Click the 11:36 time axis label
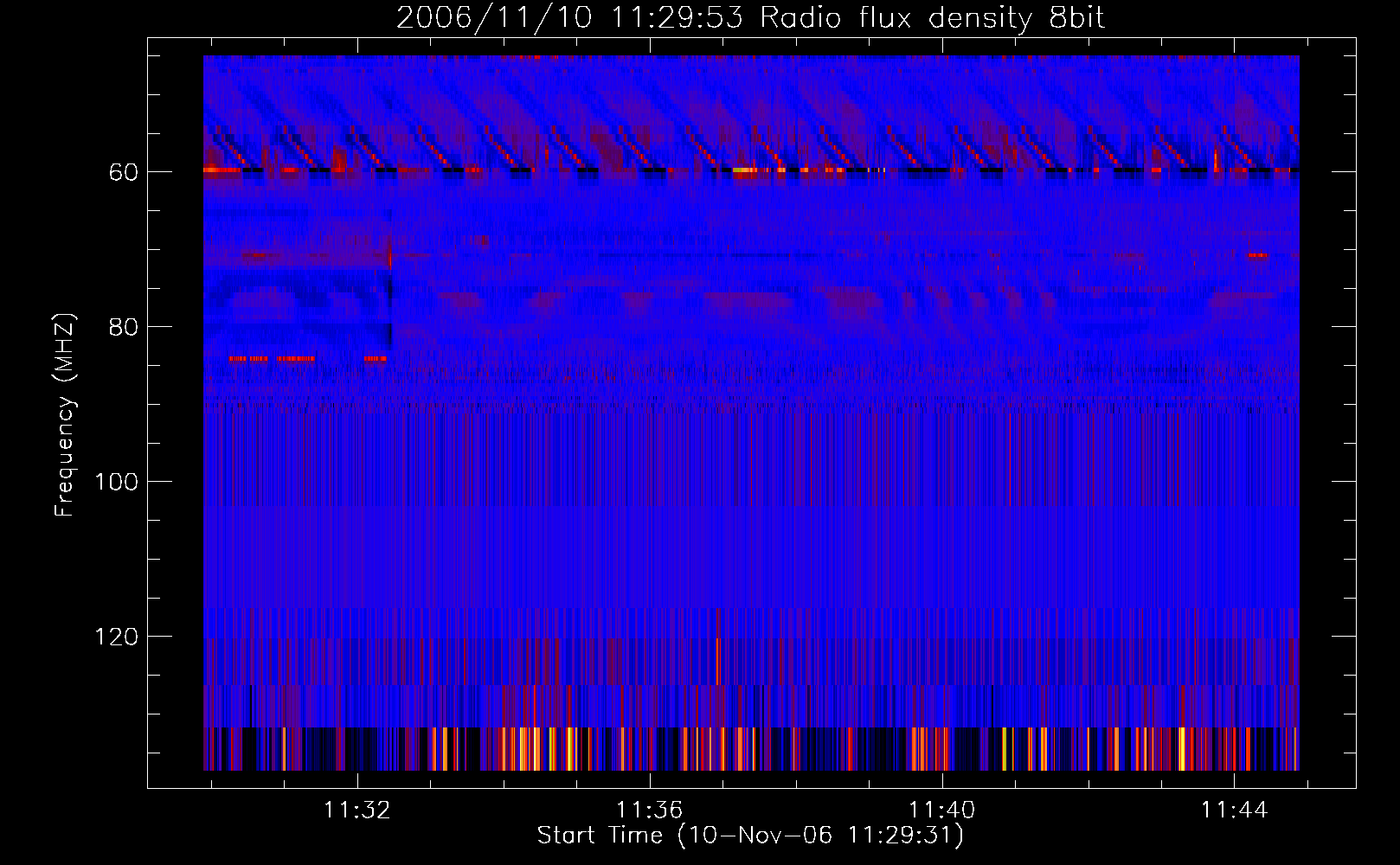The width and height of the screenshot is (1400, 865). (649, 811)
